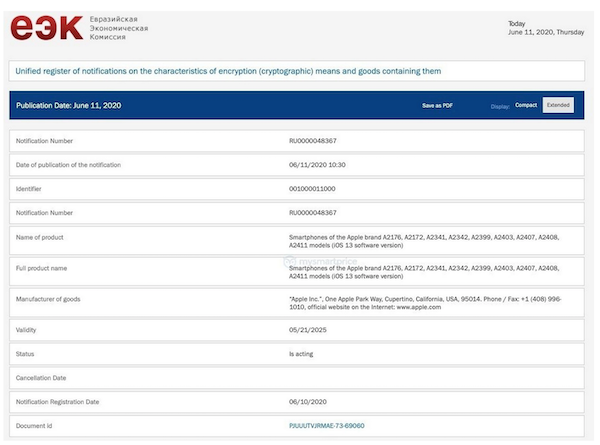Viewport: 600px width, 445px height.
Task: Click the Display label in blue header
Action: 500,106
